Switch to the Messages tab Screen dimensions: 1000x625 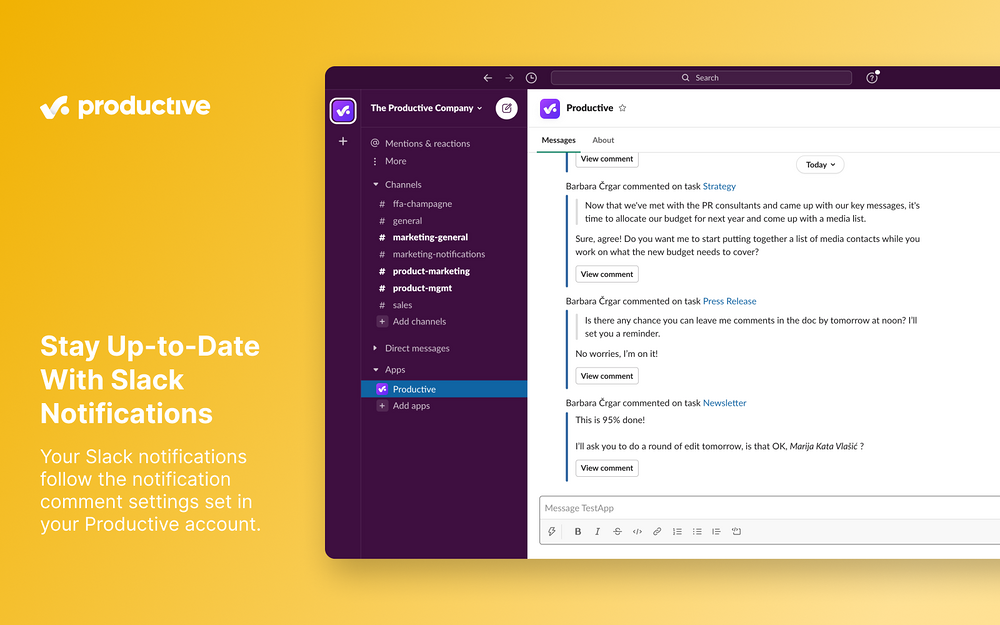click(x=559, y=140)
